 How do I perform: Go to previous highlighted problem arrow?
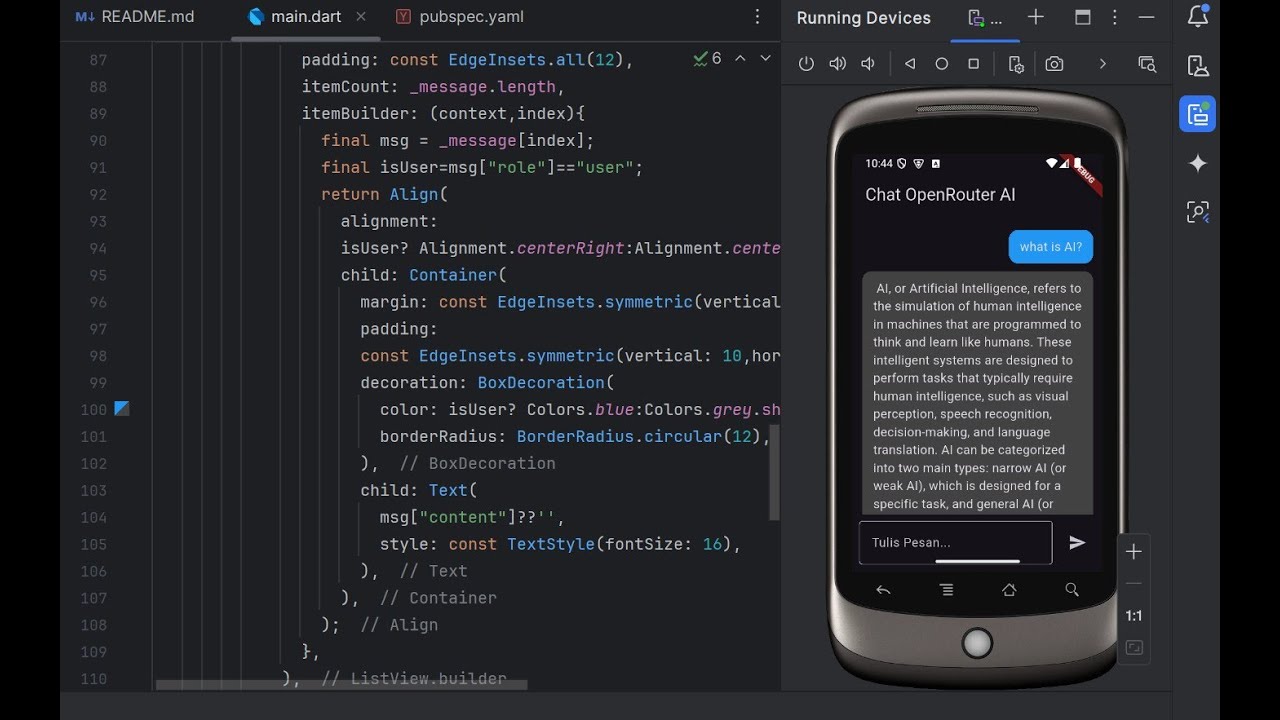click(x=740, y=59)
